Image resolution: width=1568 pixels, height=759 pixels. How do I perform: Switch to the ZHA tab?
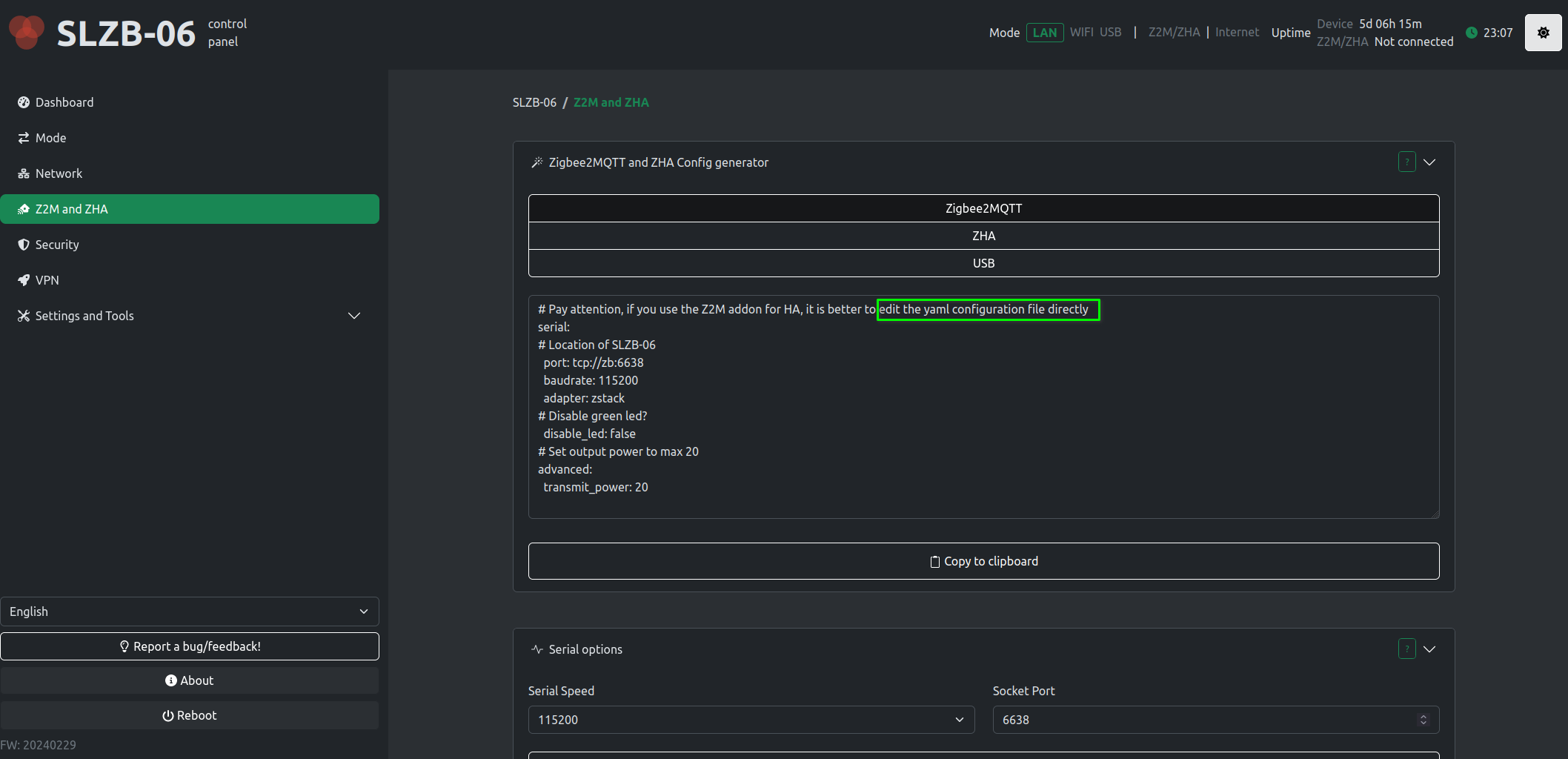983,235
